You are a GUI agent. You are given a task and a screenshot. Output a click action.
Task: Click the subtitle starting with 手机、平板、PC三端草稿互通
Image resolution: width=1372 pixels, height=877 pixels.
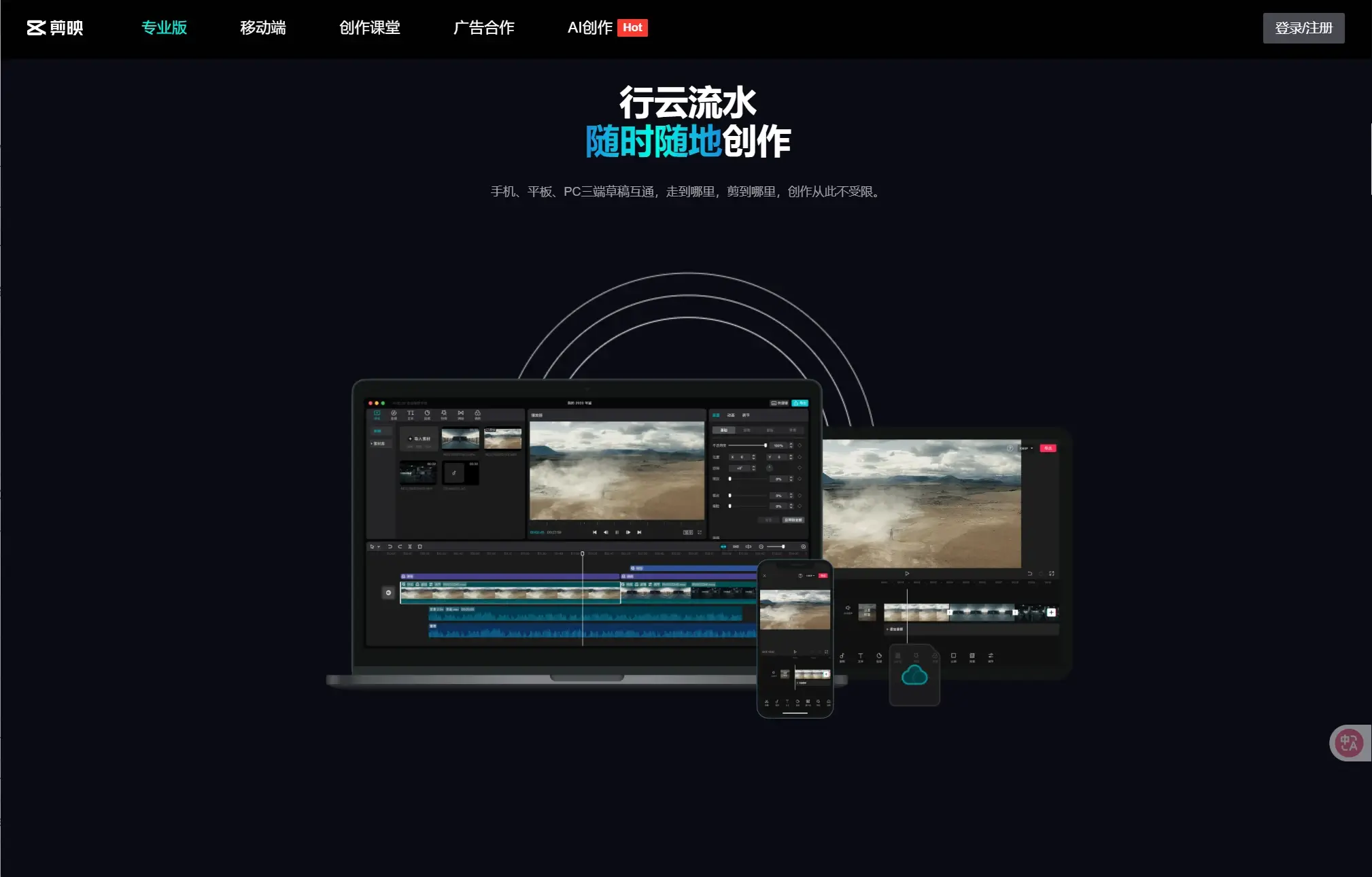click(x=687, y=192)
